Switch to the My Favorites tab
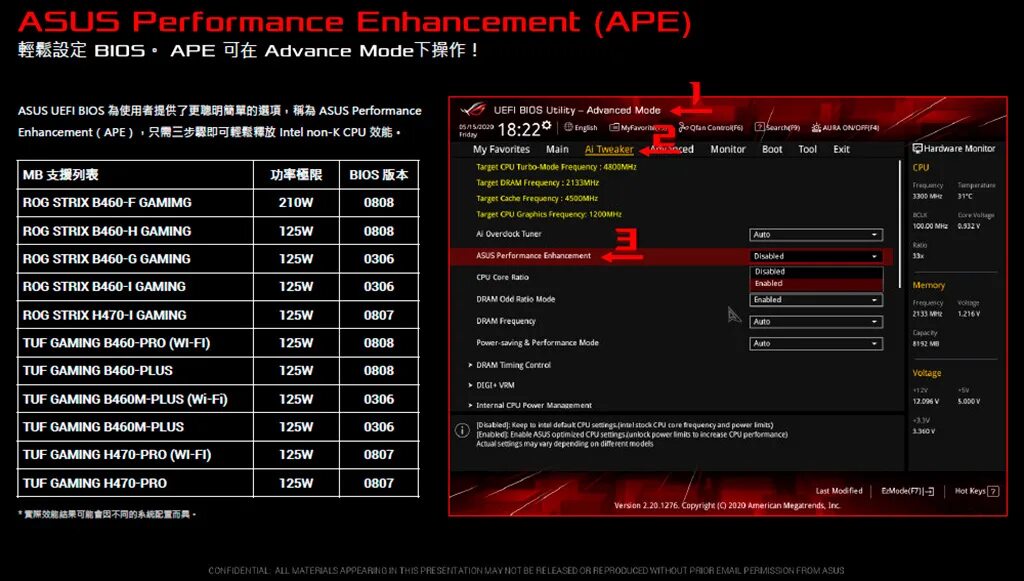 pyautogui.click(x=501, y=149)
